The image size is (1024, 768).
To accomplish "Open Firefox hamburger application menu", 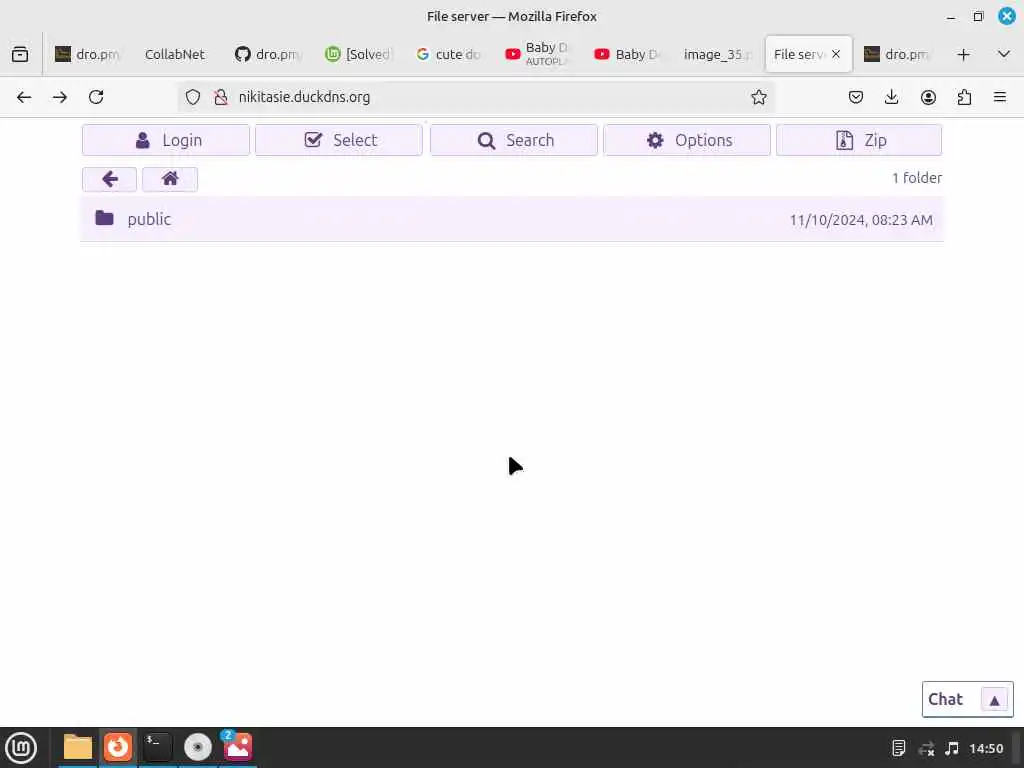I will tap(1000, 97).
